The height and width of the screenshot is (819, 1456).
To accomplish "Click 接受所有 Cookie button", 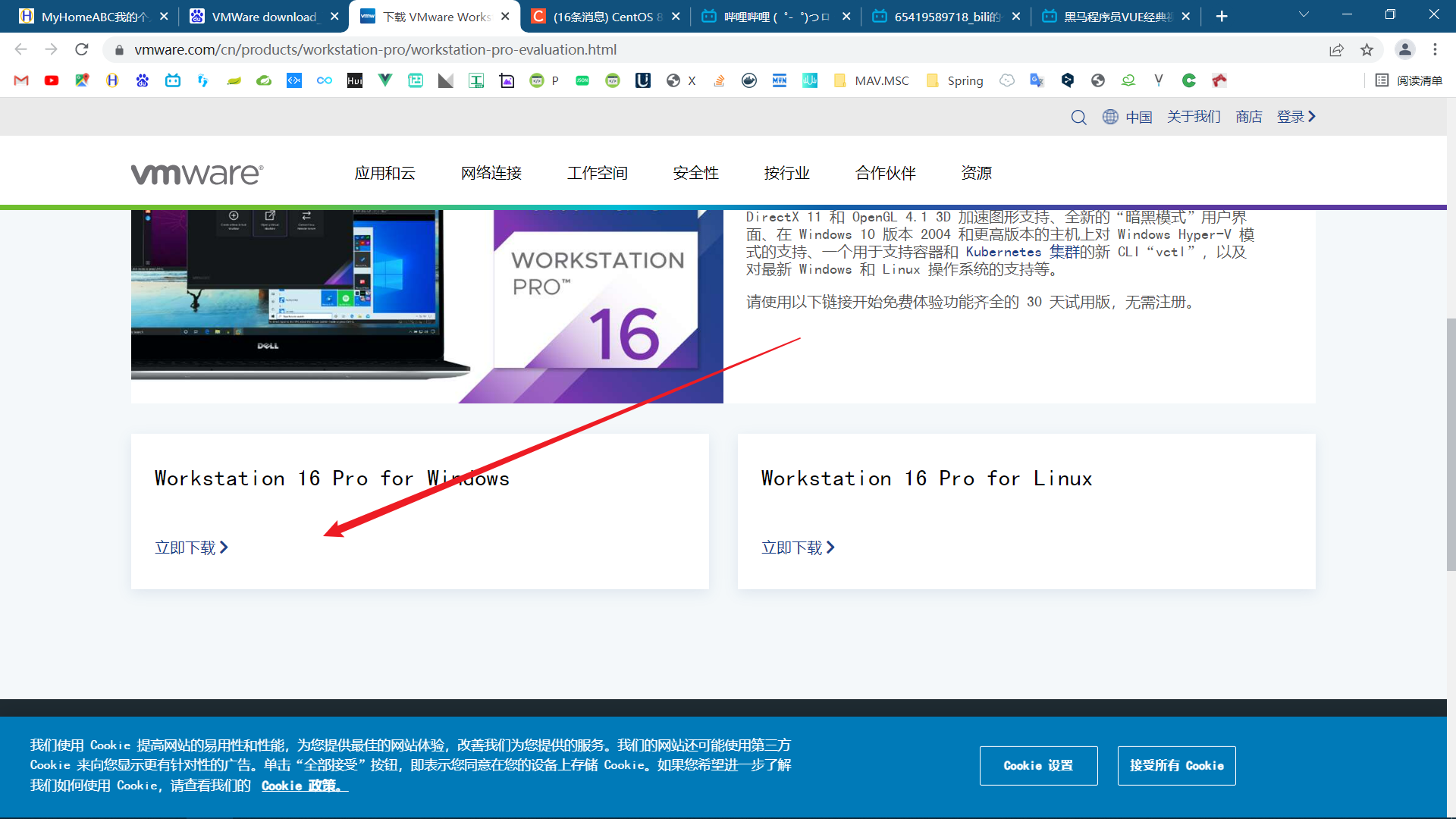I will (1176, 766).
